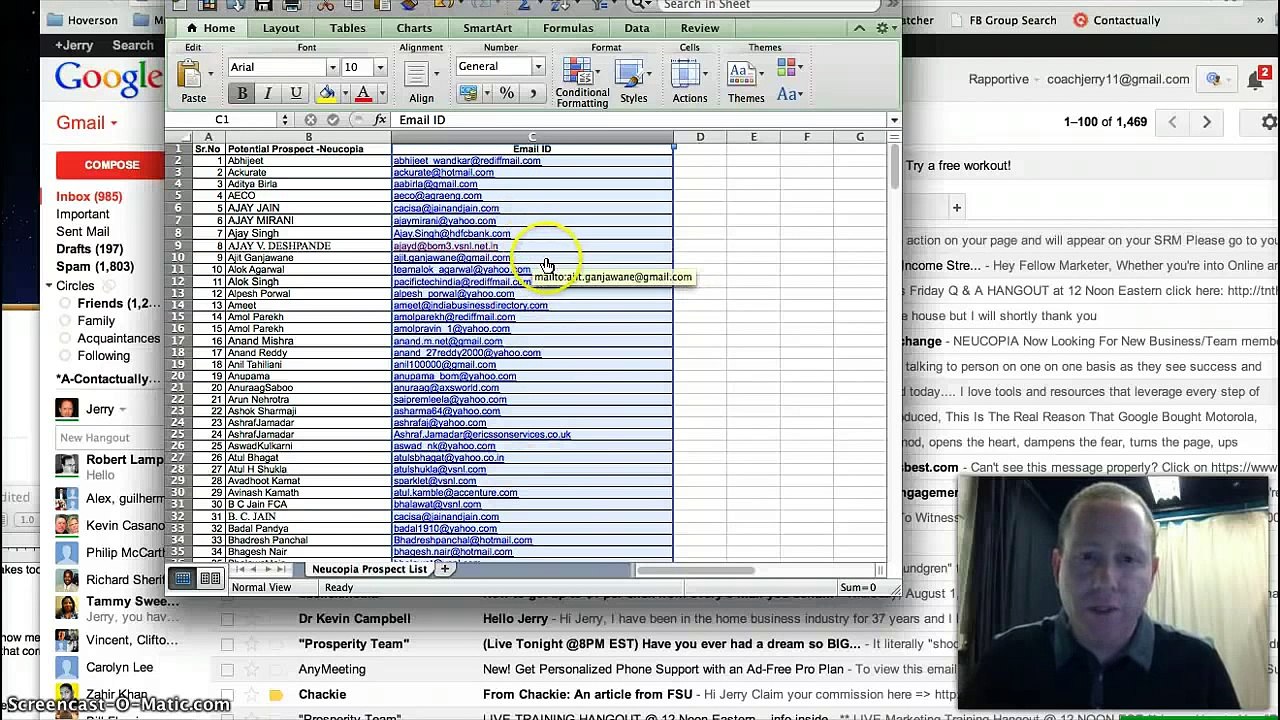Open the Review ribbon tab
The image size is (1280, 720).
tap(700, 28)
